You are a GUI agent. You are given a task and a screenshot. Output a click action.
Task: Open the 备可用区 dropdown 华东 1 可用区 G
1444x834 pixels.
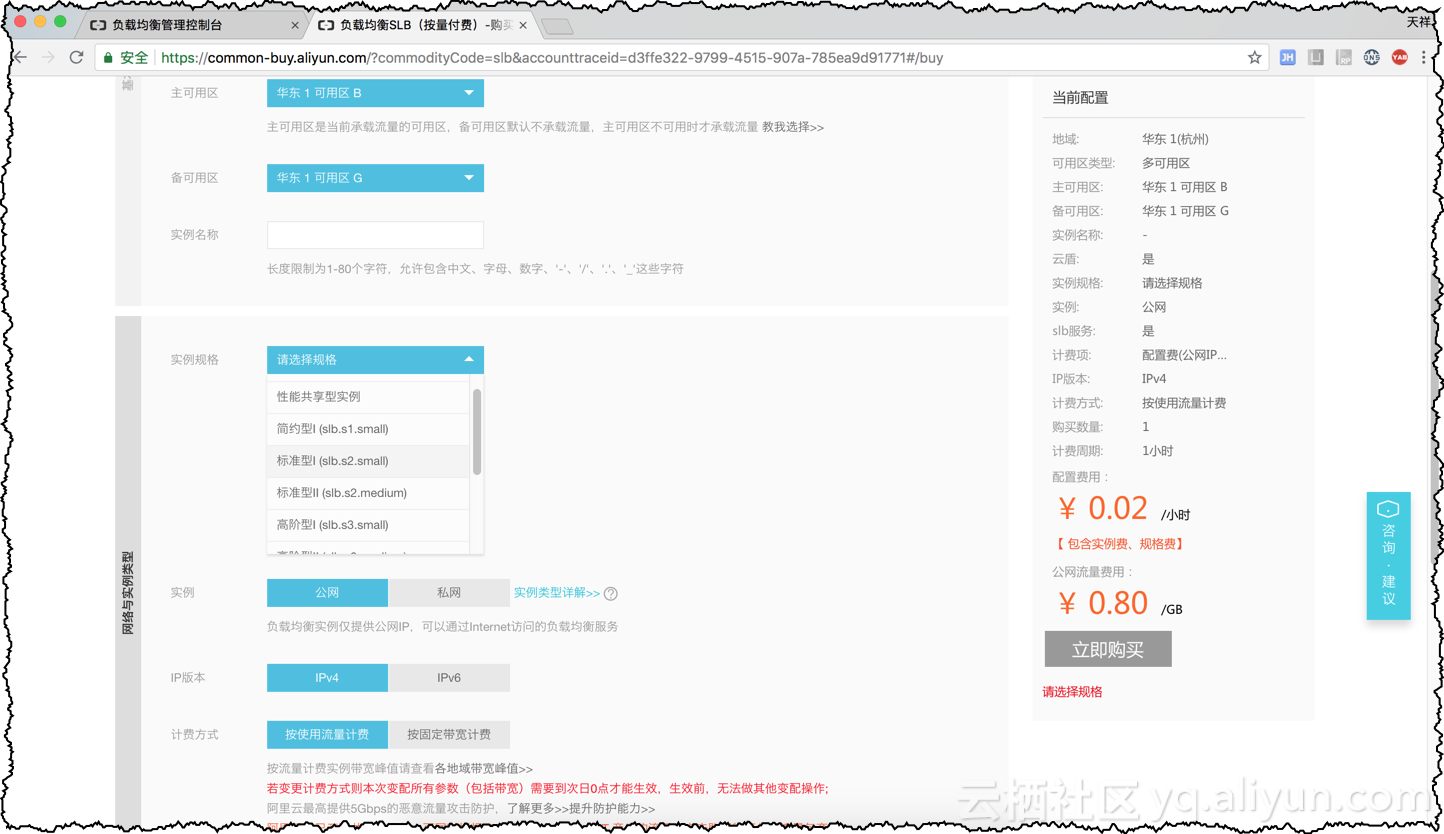pos(375,178)
